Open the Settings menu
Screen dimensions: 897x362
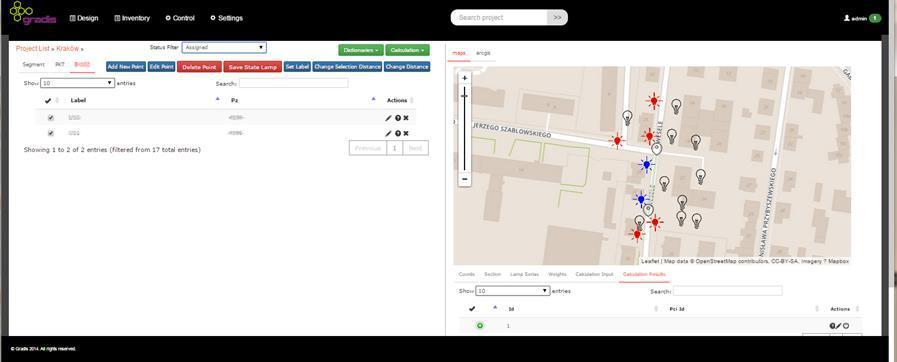coord(227,18)
